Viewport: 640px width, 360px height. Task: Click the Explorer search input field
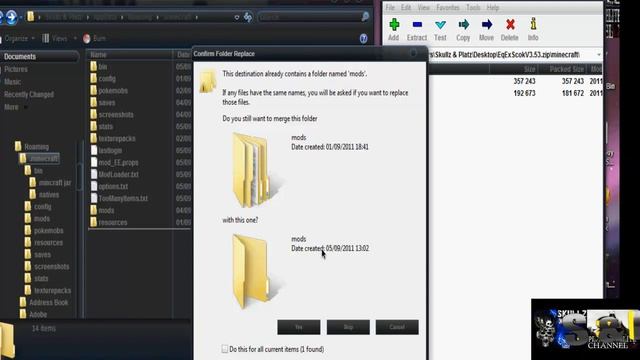309,17
